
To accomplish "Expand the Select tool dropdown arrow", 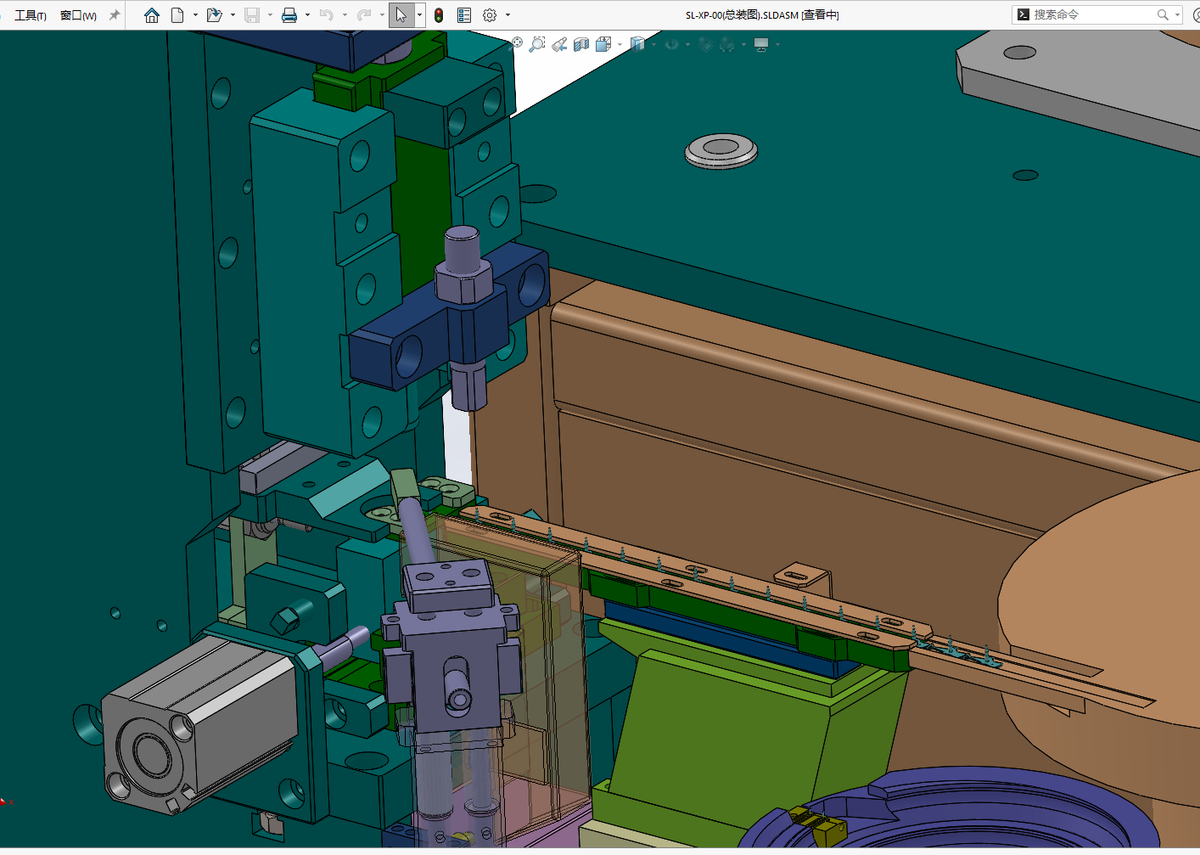I will point(419,15).
